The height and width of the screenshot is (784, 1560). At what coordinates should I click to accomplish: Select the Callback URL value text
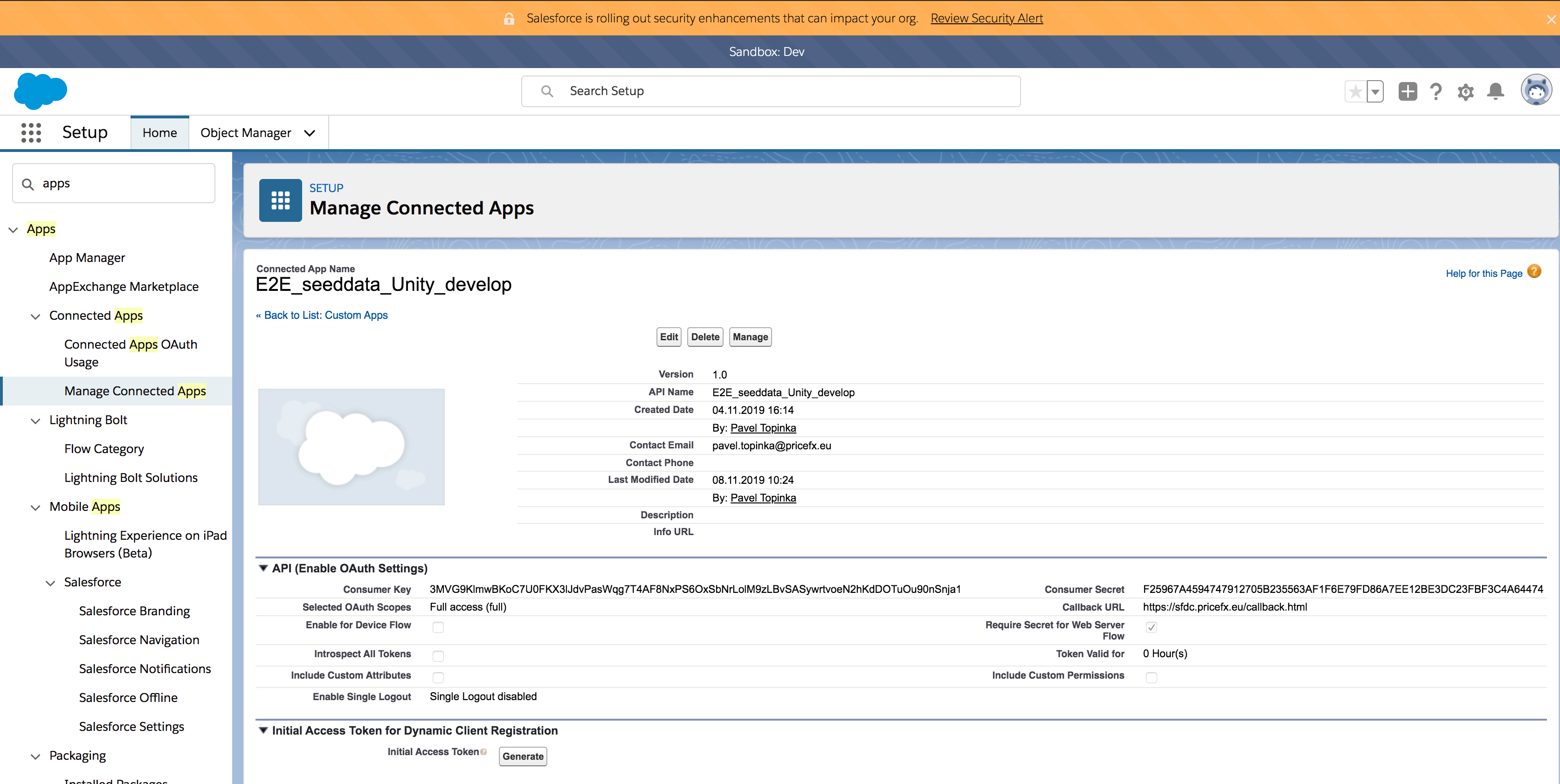point(1224,606)
